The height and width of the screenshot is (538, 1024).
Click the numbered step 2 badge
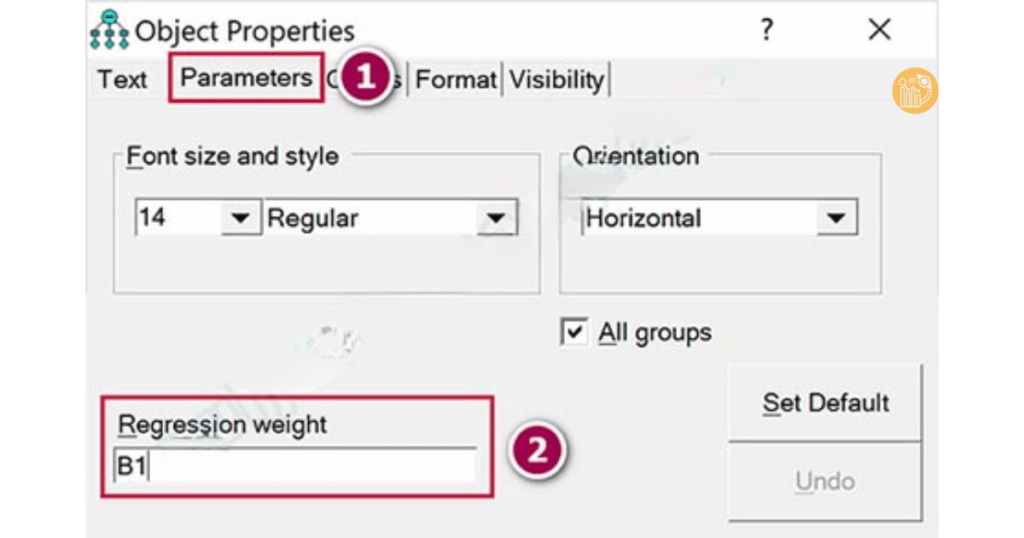[x=538, y=450]
